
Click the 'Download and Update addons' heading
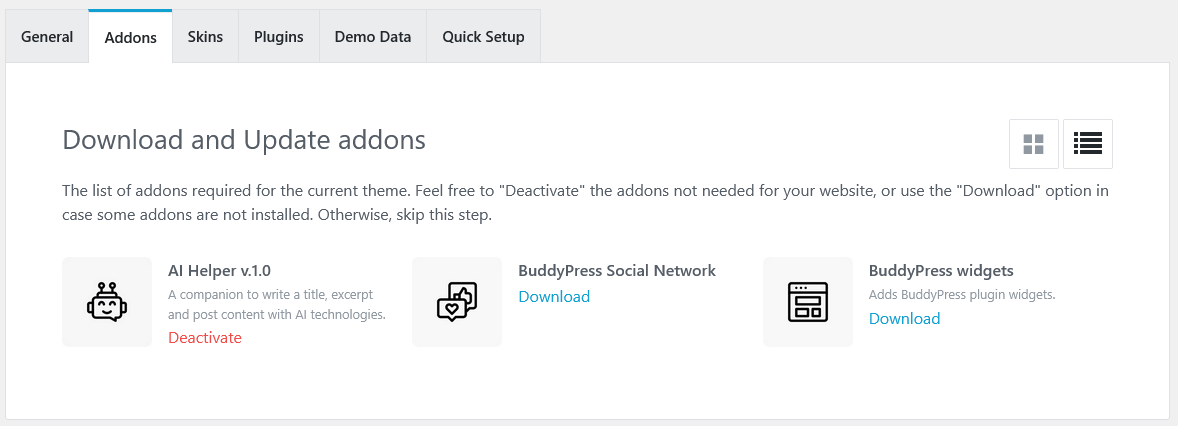pyautogui.click(x=244, y=140)
